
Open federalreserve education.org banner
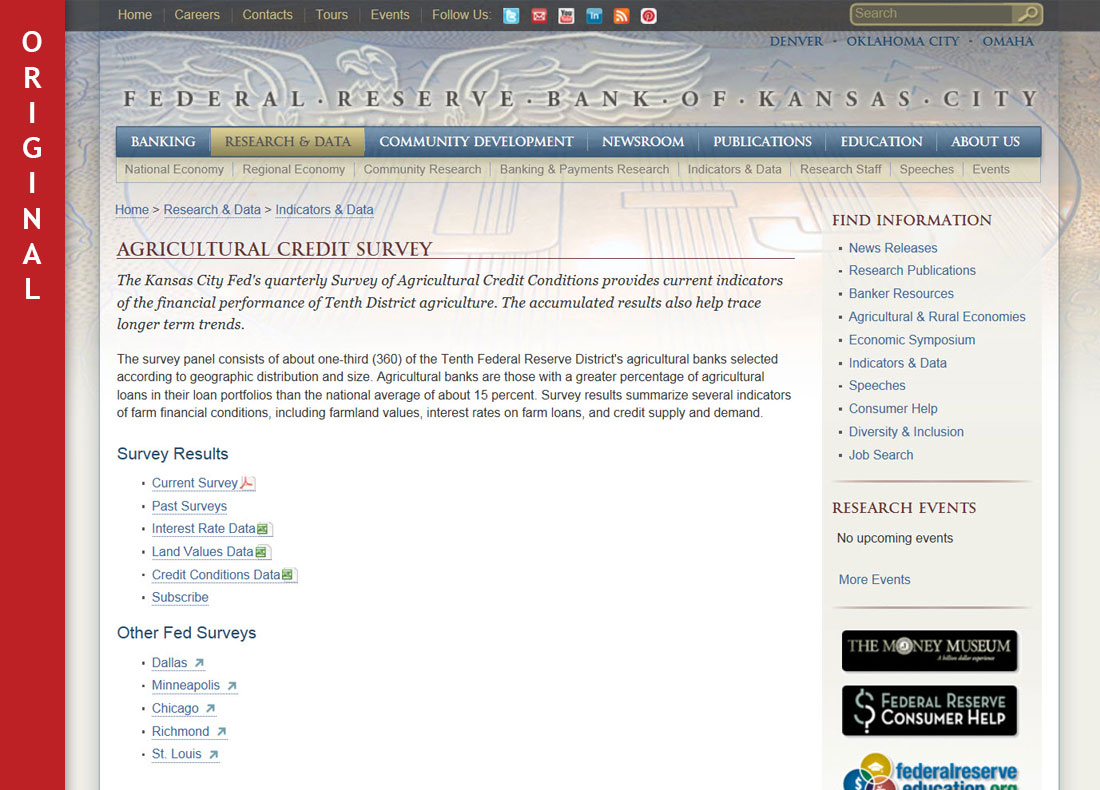click(930, 771)
